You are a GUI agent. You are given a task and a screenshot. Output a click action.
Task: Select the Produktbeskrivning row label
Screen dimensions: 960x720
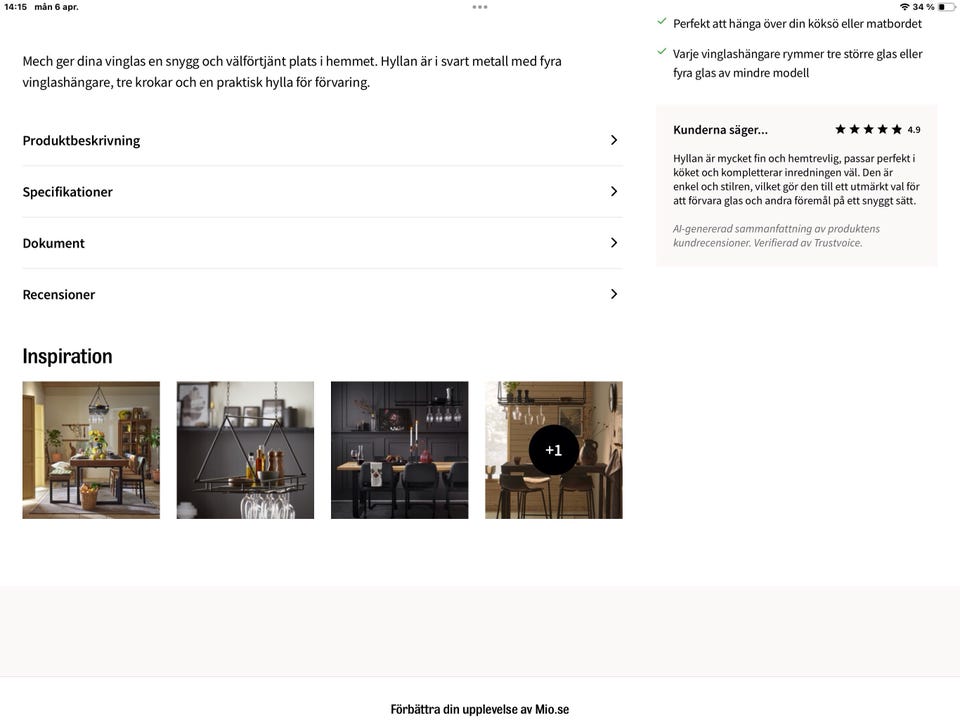point(81,140)
